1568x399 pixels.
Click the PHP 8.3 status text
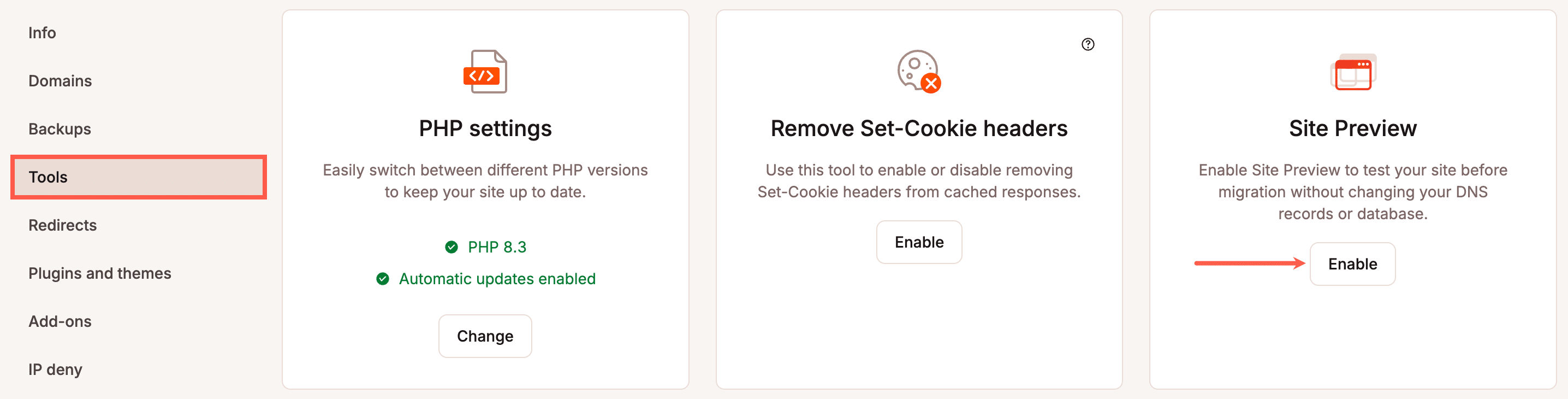coord(496,246)
